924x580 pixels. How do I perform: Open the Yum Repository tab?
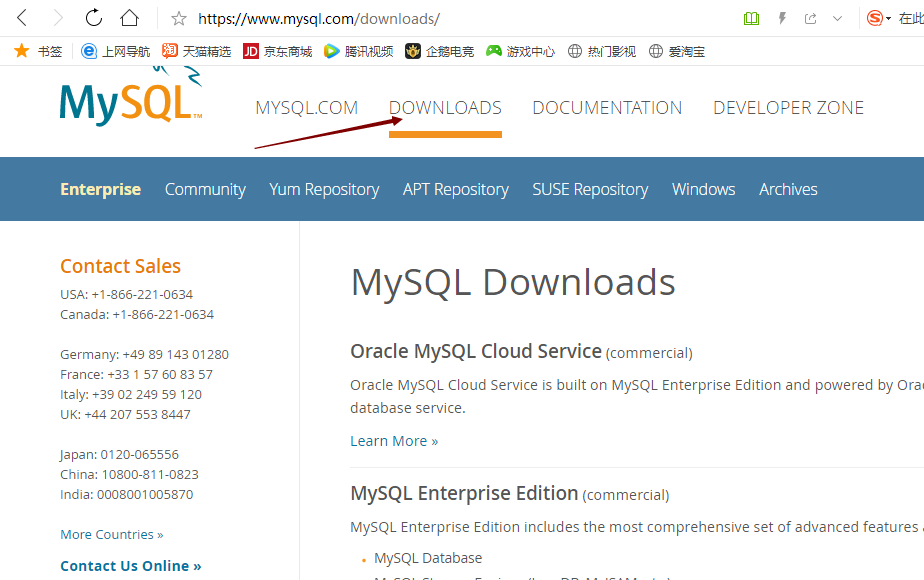[x=324, y=189]
